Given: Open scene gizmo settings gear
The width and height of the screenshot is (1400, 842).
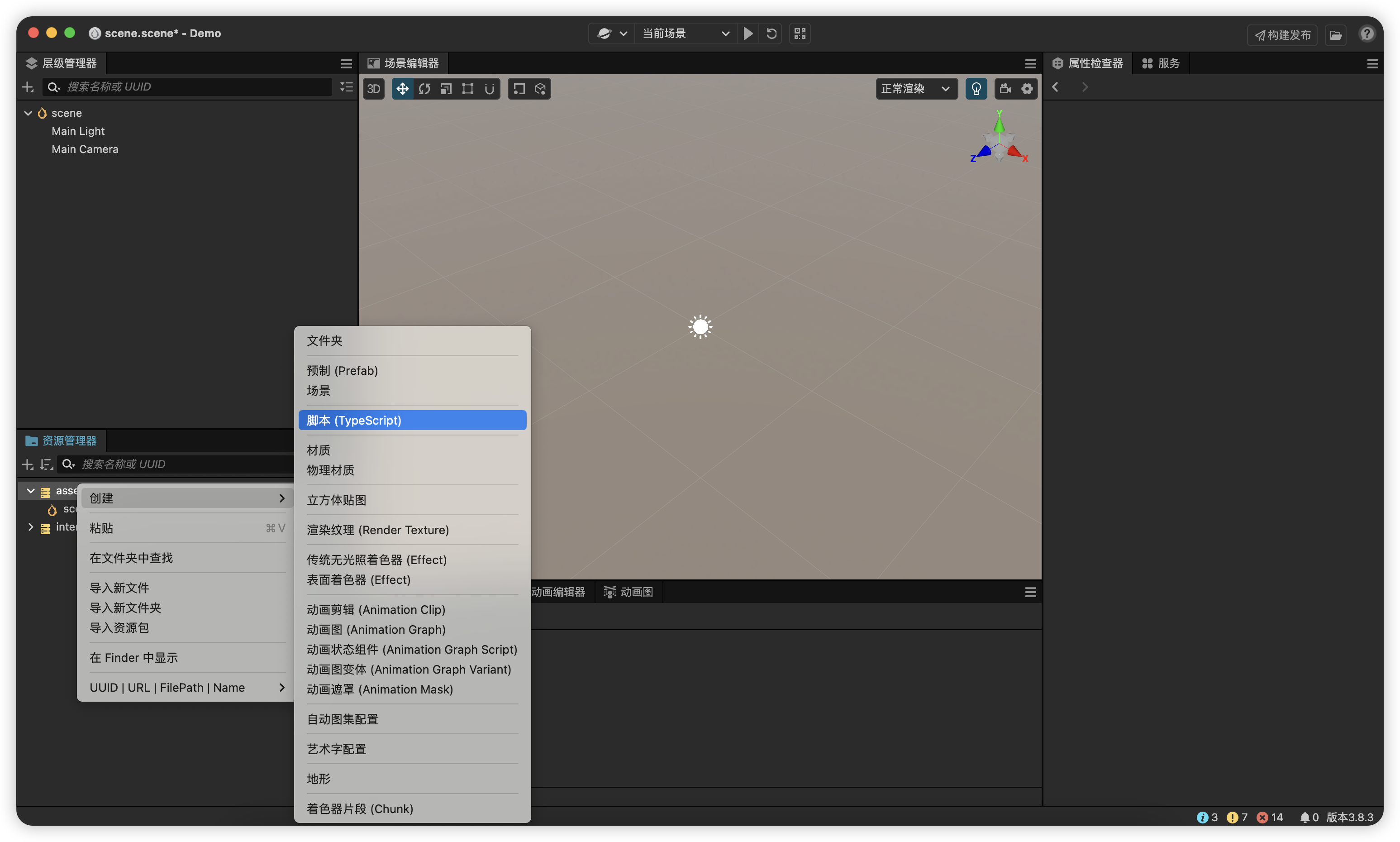Looking at the screenshot, I should click(x=1027, y=89).
